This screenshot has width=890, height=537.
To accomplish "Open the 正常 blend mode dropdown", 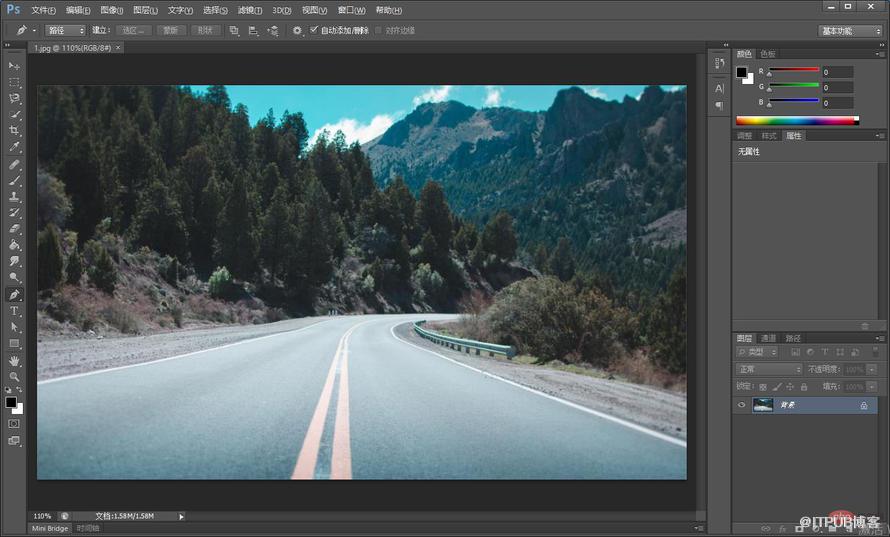I will pos(769,370).
